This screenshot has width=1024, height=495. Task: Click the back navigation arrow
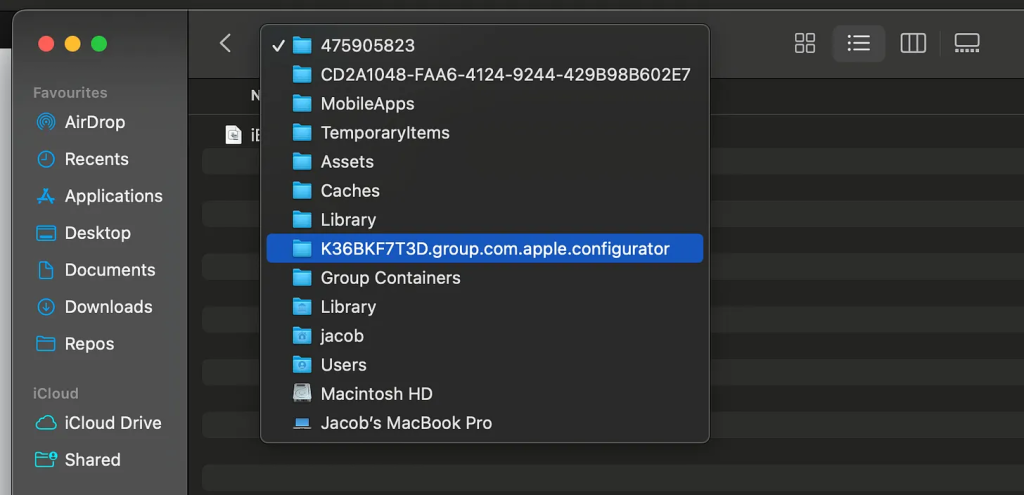pos(225,43)
